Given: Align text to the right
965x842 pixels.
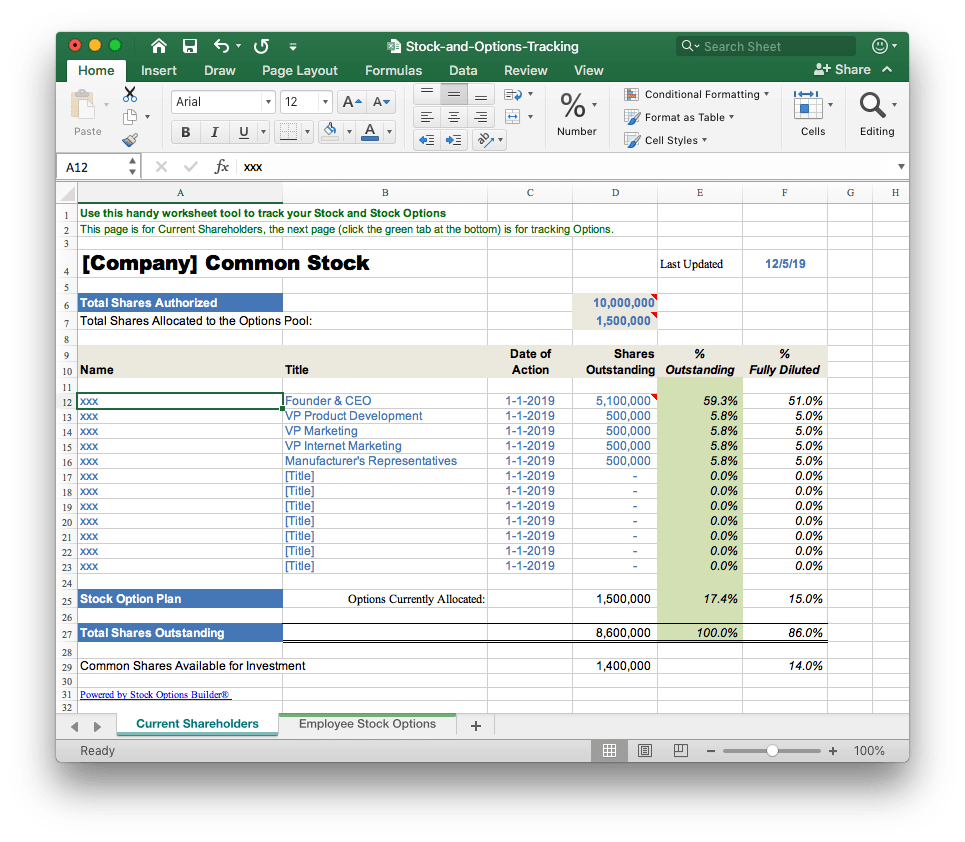Looking at the screenshot, I should tap(481, 117).
